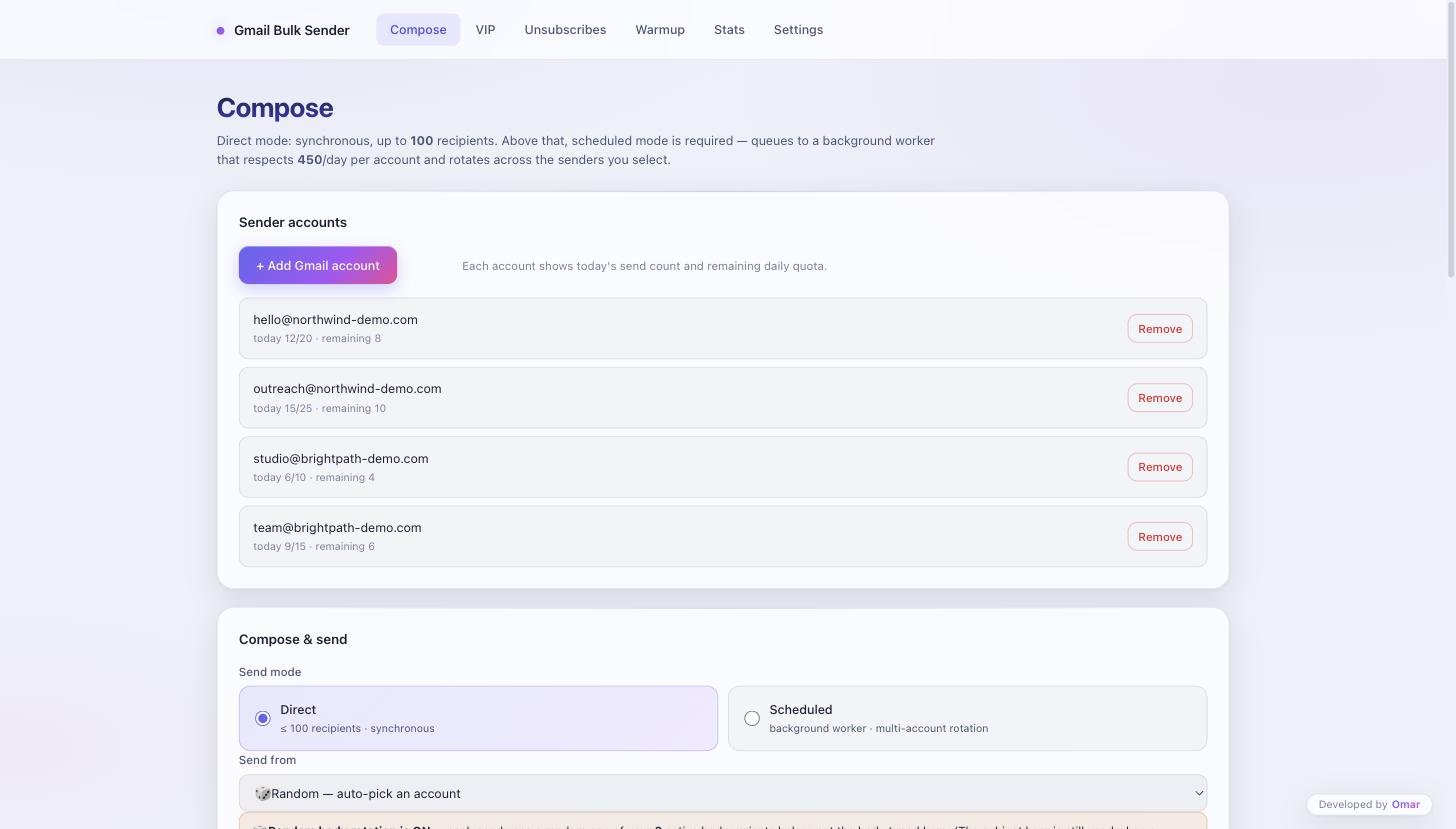Remove the team@brightpath-demo.com account
This screenshot has width=1456, height=829.
(1160, 537)
